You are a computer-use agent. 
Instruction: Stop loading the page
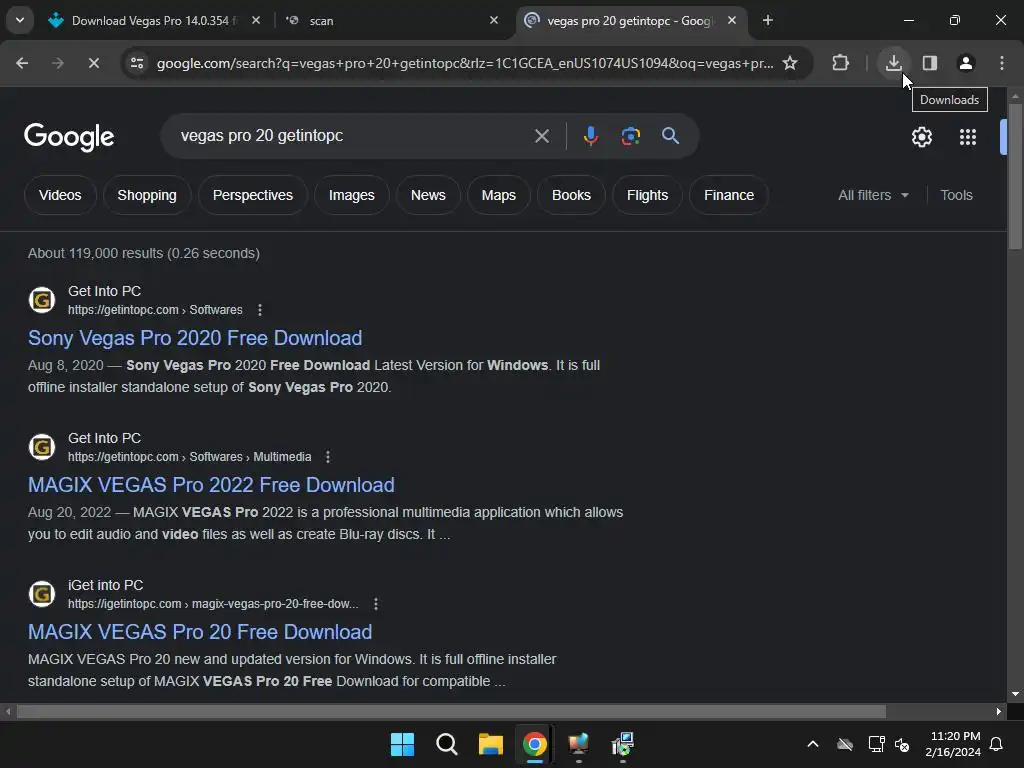93,63
